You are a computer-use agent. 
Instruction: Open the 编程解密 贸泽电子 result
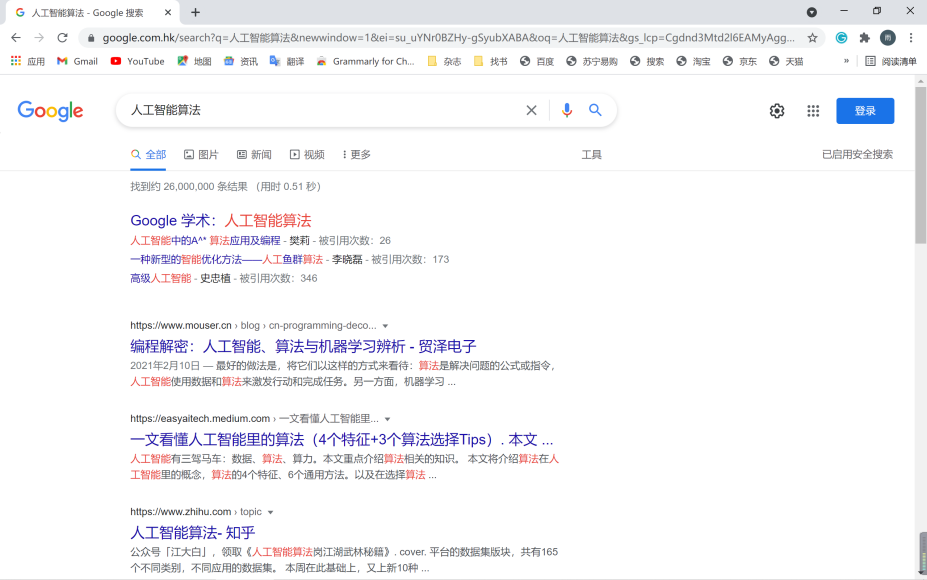coord(303,346)
